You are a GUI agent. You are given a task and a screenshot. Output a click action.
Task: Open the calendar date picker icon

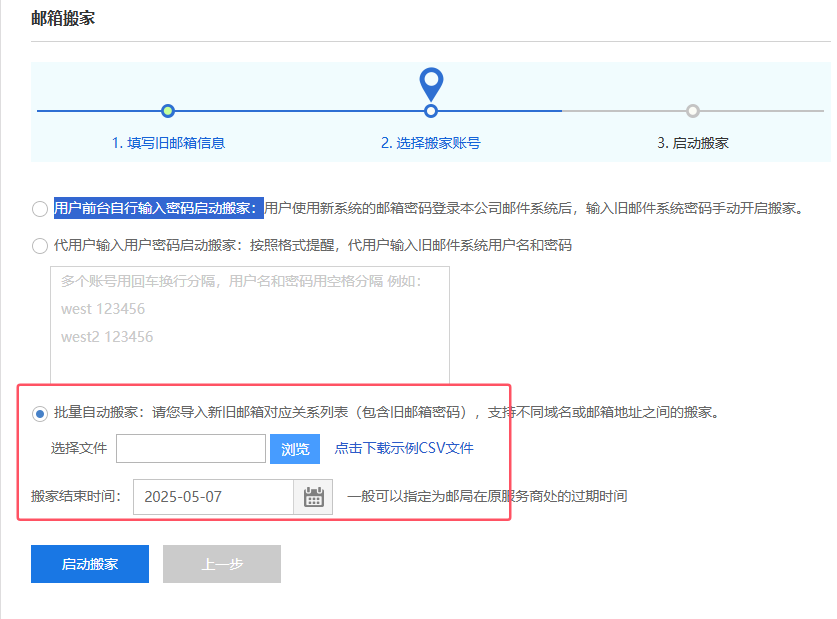point(313,497)
